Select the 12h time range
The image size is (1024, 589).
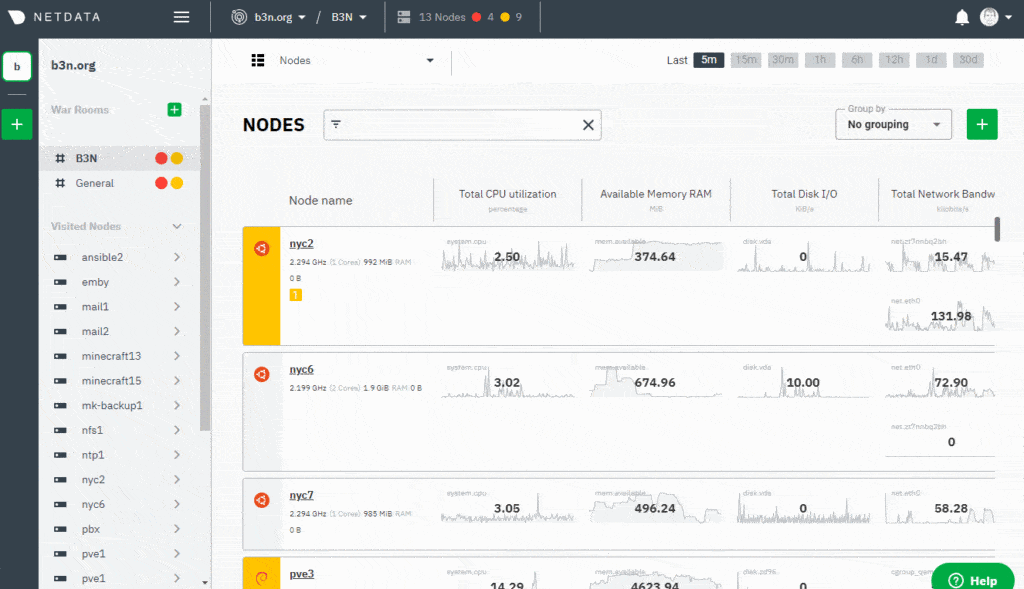tap(894, 60)
